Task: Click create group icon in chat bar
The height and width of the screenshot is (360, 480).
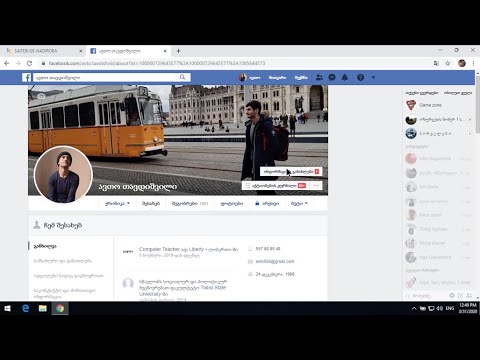Action: (x=469, y=296)
